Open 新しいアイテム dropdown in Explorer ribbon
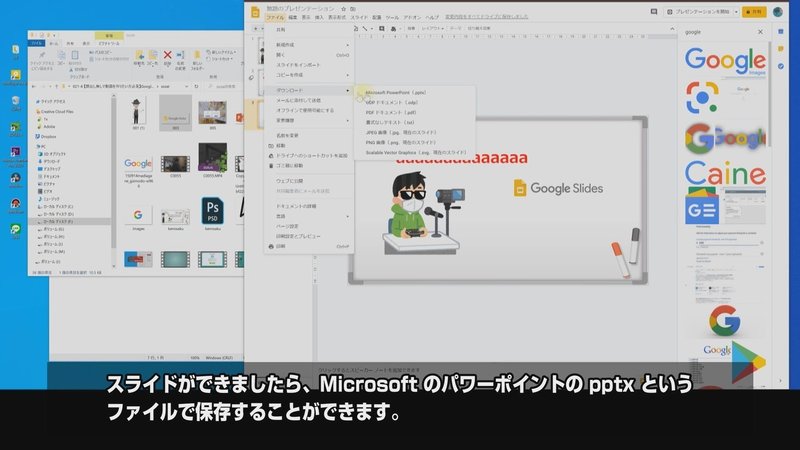800x450 pixels. pyautogui.click(x=221, y=52)
